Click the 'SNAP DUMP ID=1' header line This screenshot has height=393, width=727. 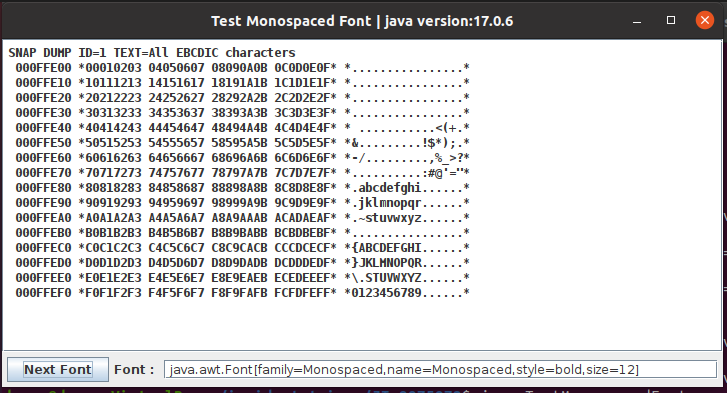coord(57,53)
